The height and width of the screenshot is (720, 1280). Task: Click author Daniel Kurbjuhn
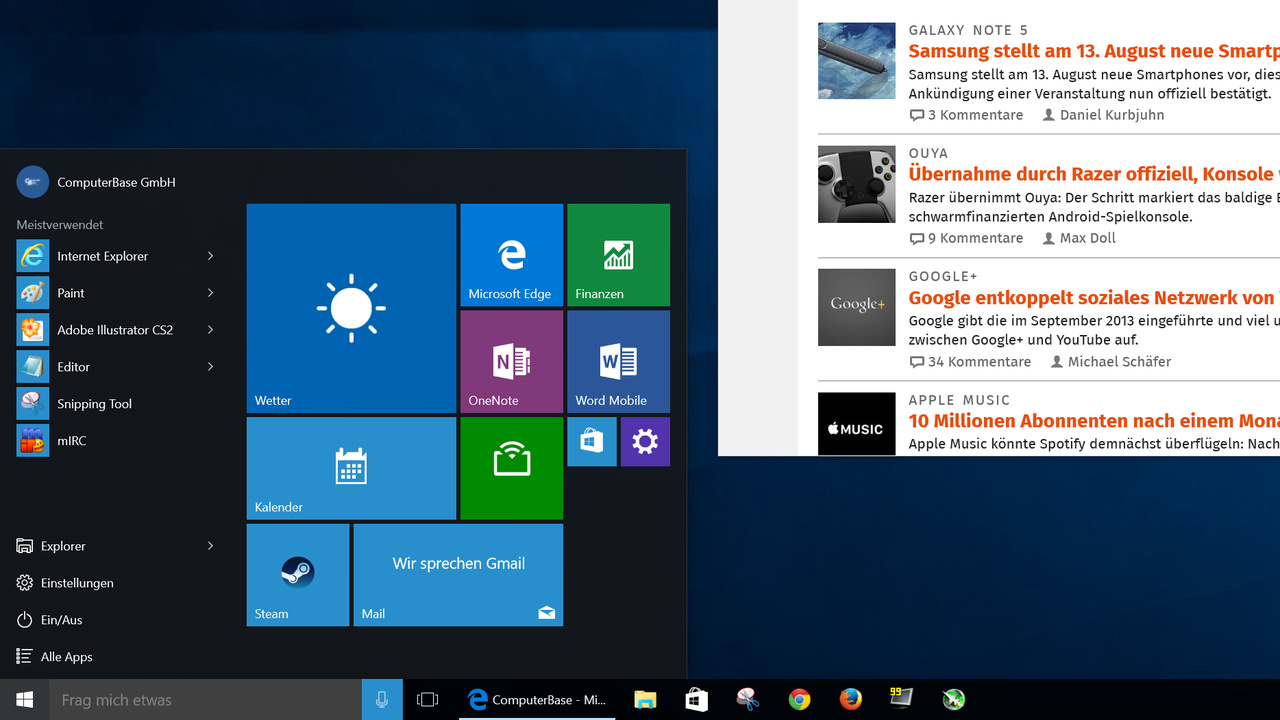click(x=1104, y=115)
